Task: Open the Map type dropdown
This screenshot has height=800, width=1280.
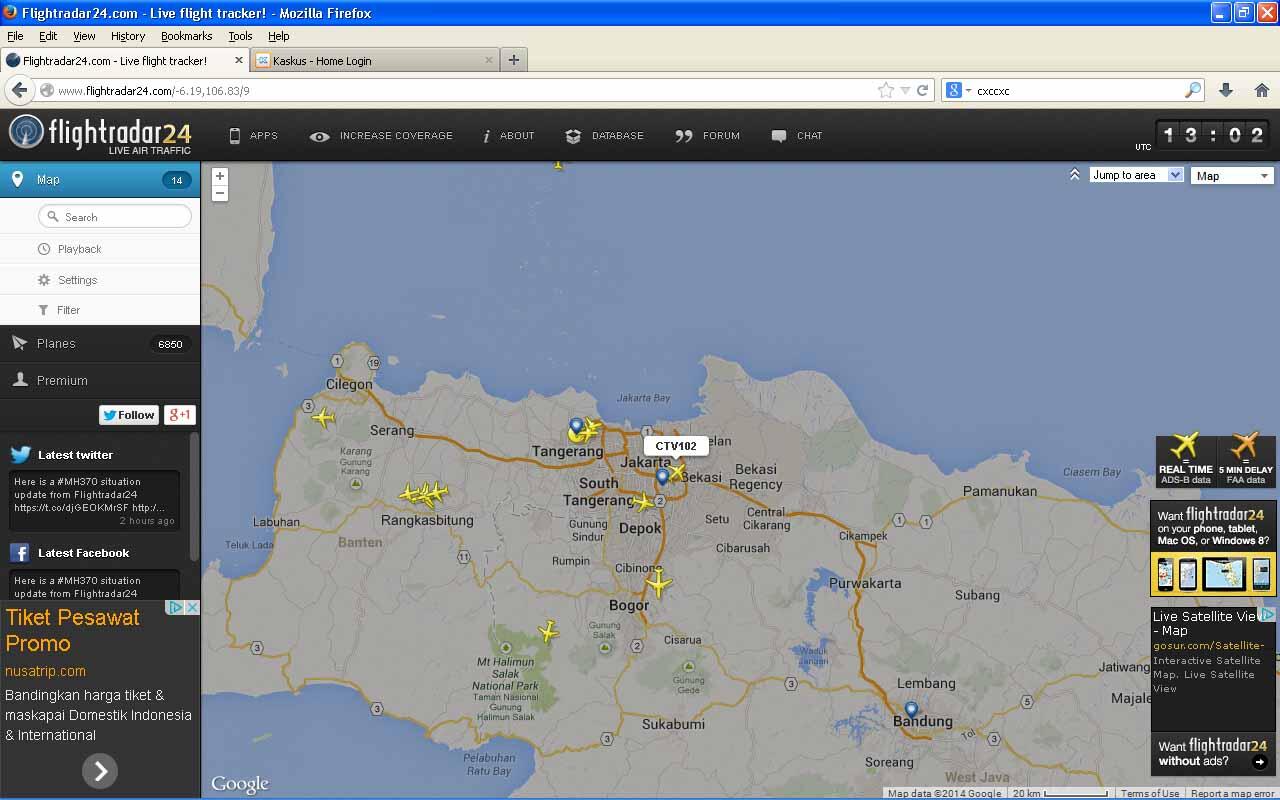Action: point(1232,175)
